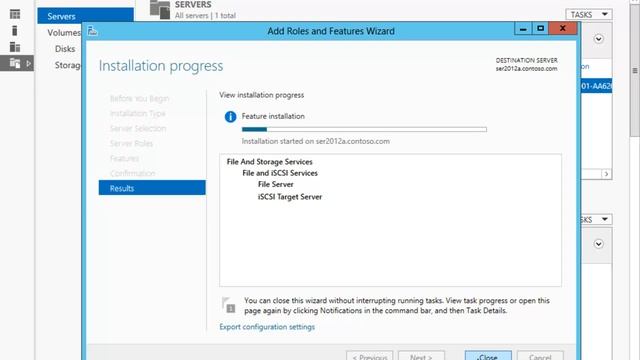Open All Servers icon in left sidebar
Screen dimensions: 640x360
point(15,47)
